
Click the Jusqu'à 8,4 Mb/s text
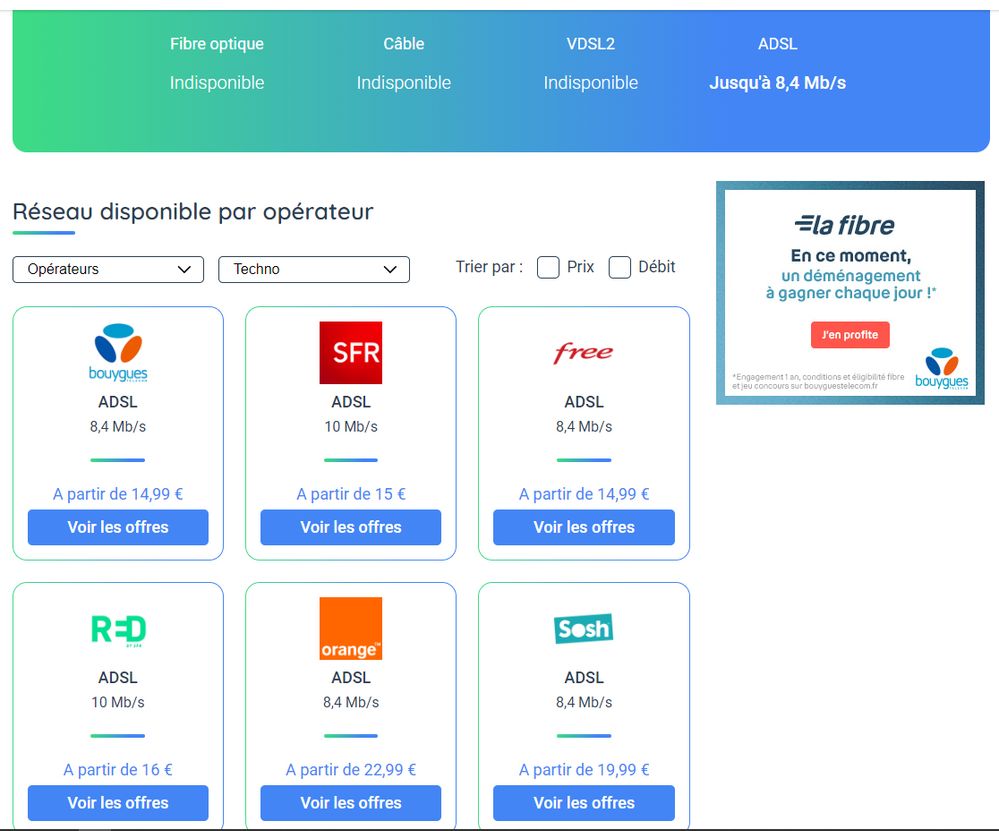[x=777, y=83]
